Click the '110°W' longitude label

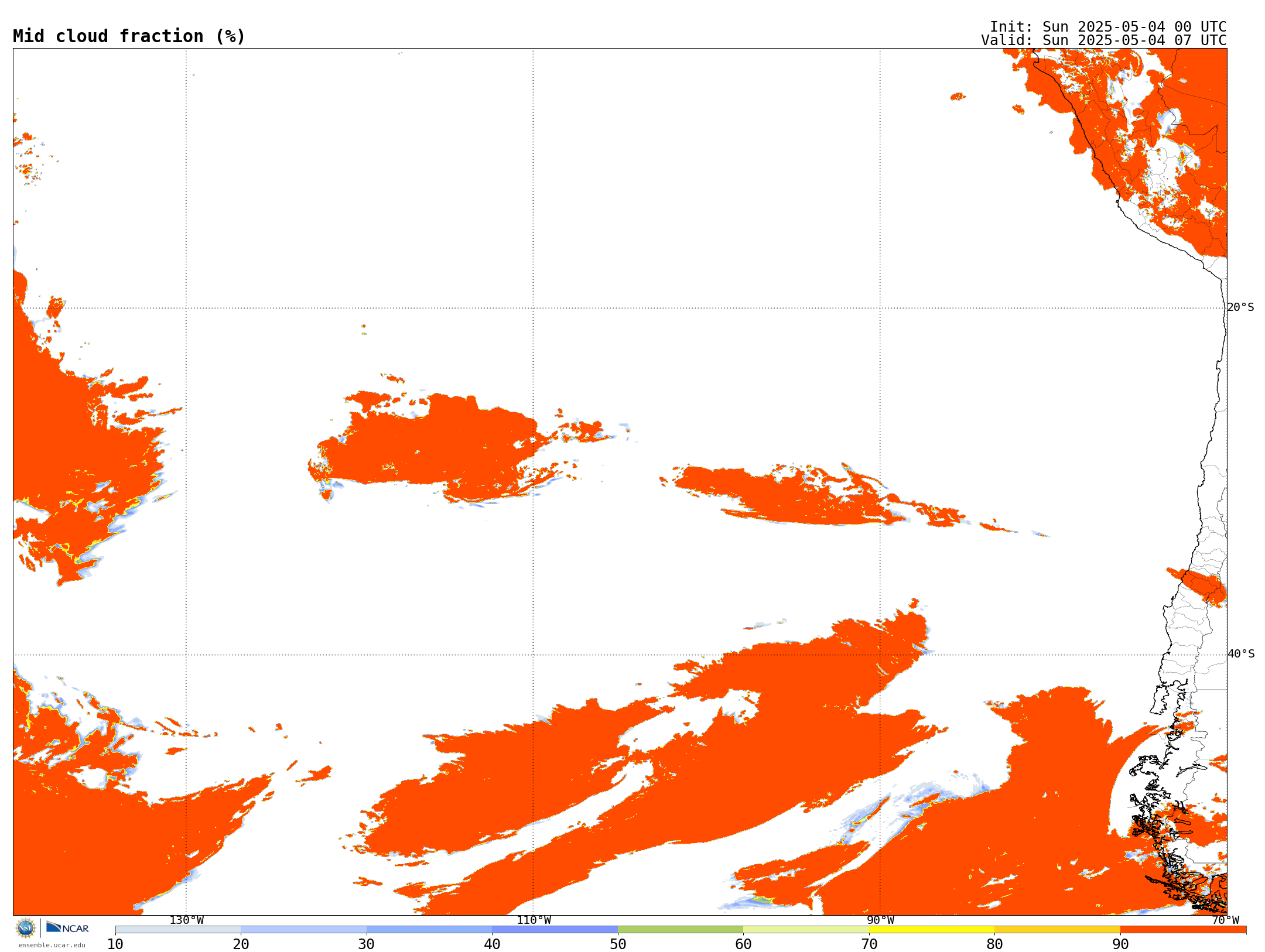tap(534, 920)
